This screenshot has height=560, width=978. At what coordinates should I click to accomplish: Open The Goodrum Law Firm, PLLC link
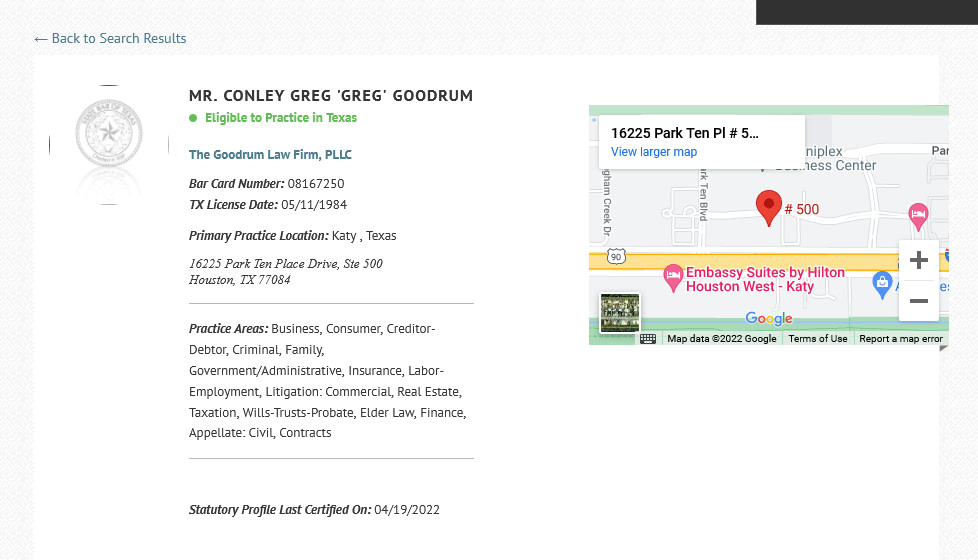pos(270,155)
